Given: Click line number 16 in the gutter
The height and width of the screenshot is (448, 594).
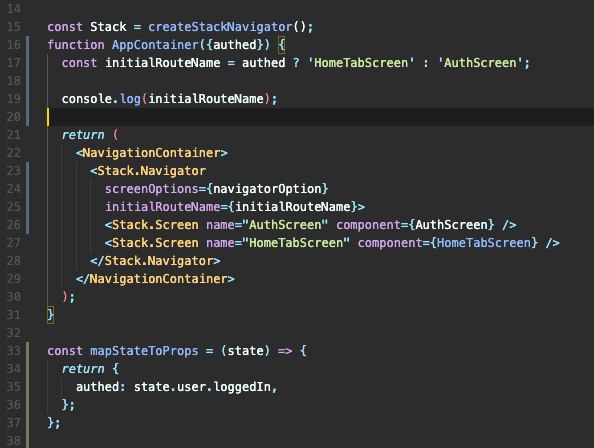Looking at the screenshot, I should (x=14, y=45).
